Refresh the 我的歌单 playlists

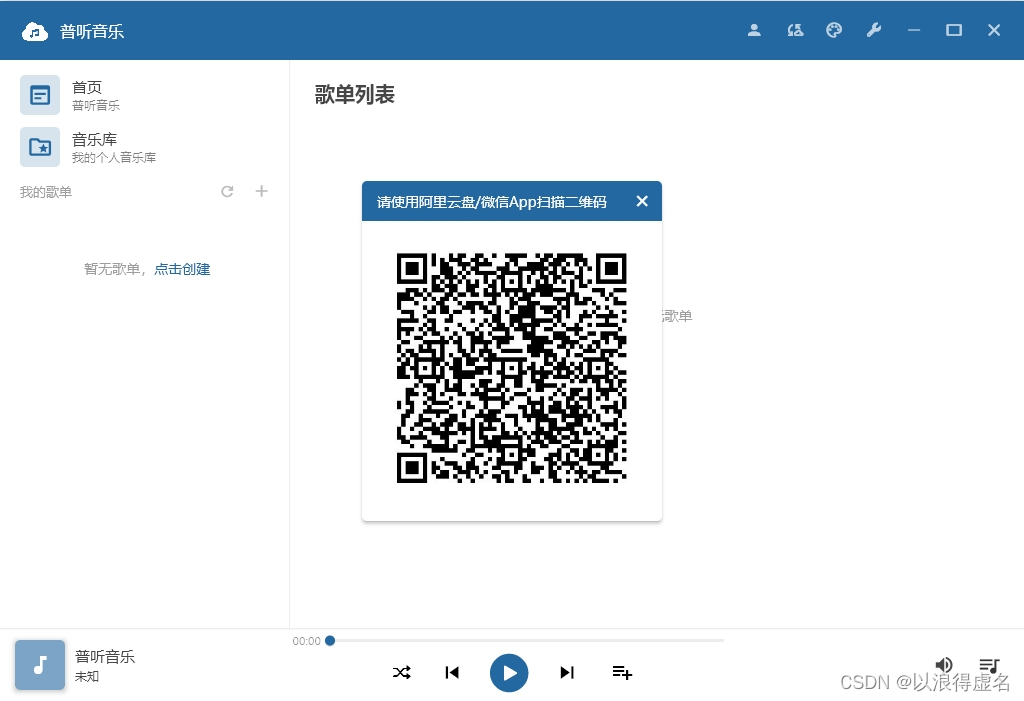[227, 191]
